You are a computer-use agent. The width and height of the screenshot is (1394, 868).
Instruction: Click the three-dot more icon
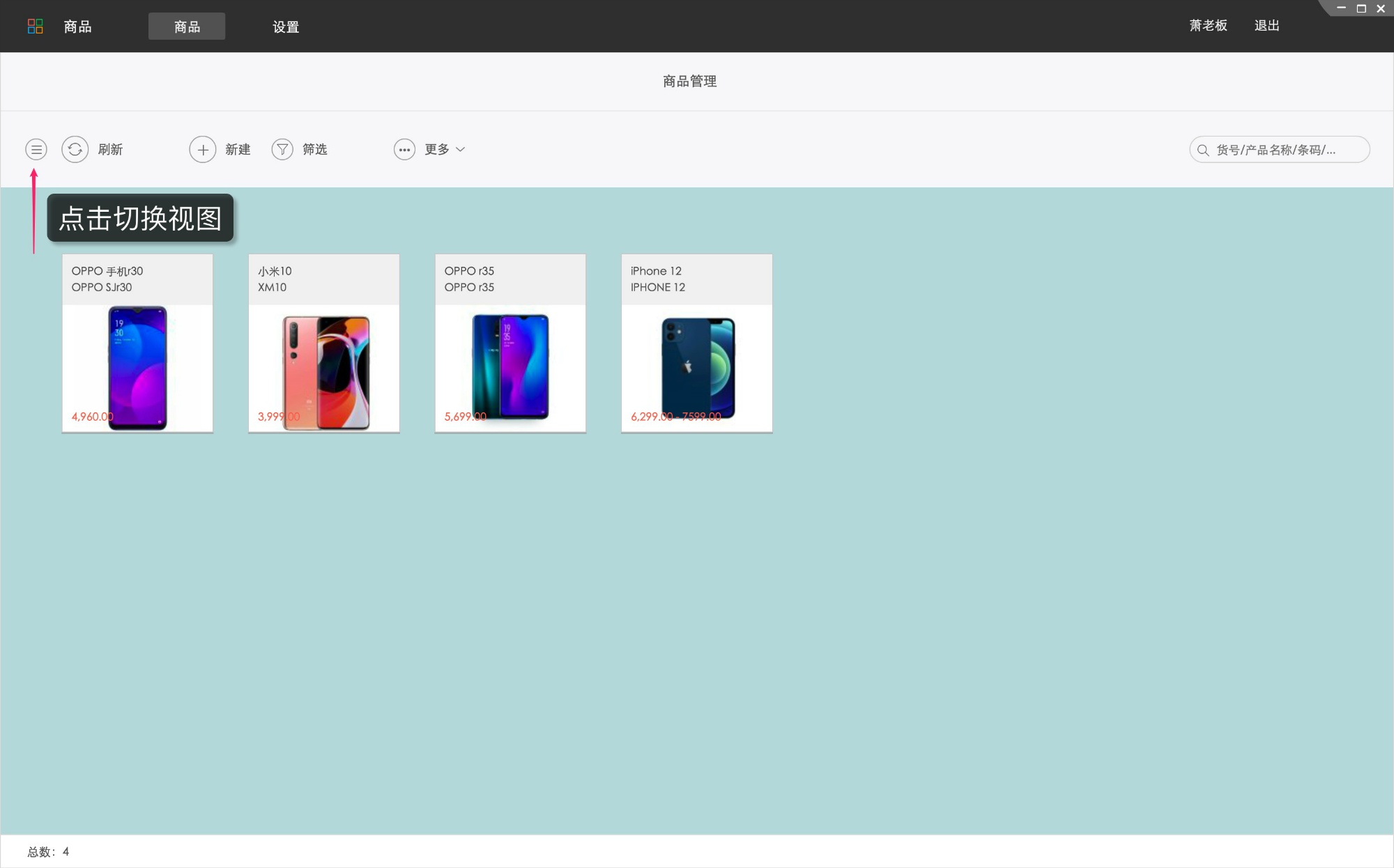(404, 149)
